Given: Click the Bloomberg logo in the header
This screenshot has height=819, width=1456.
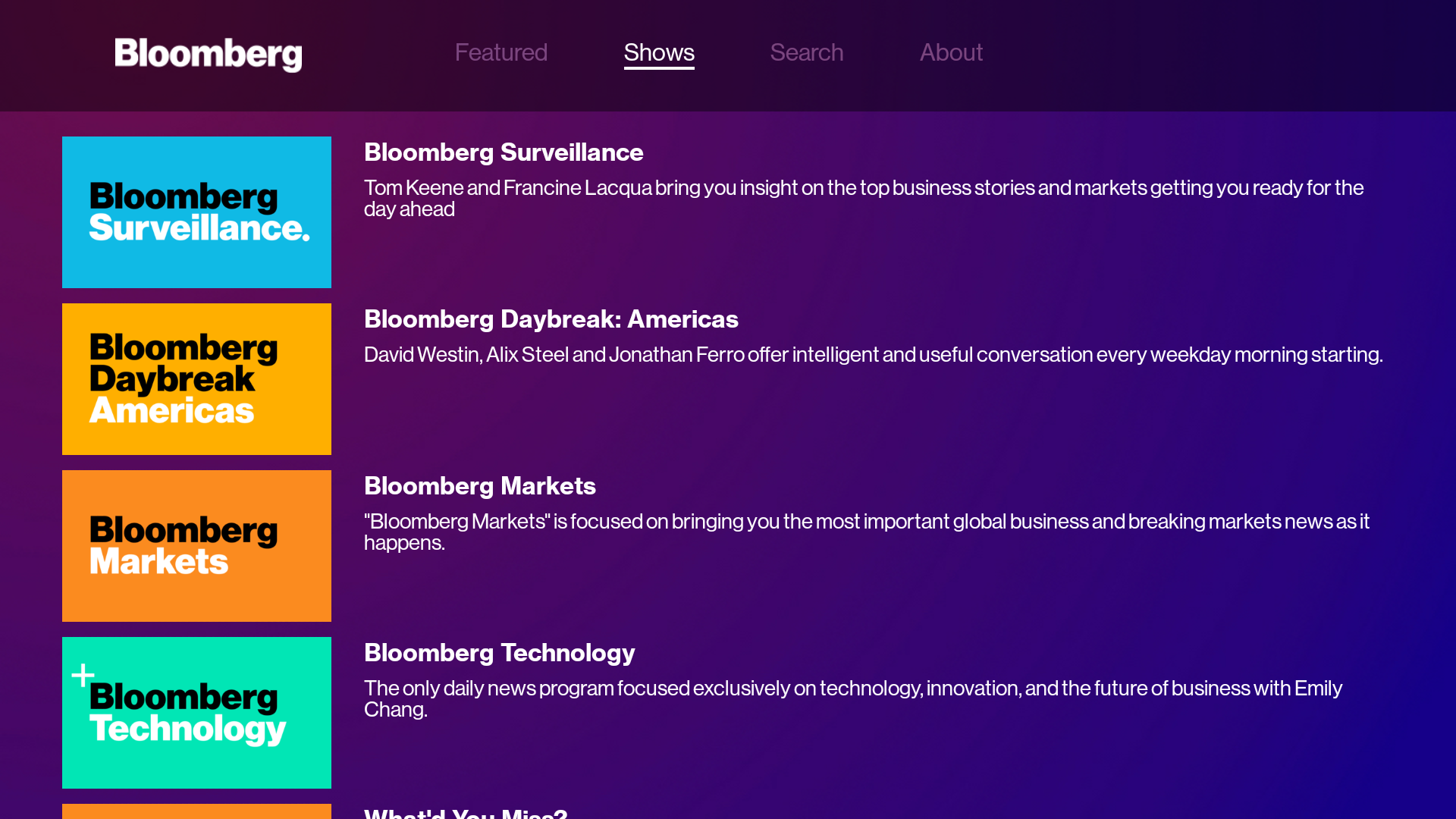Looking at the screenshot, I should click(x=208, y=54).
